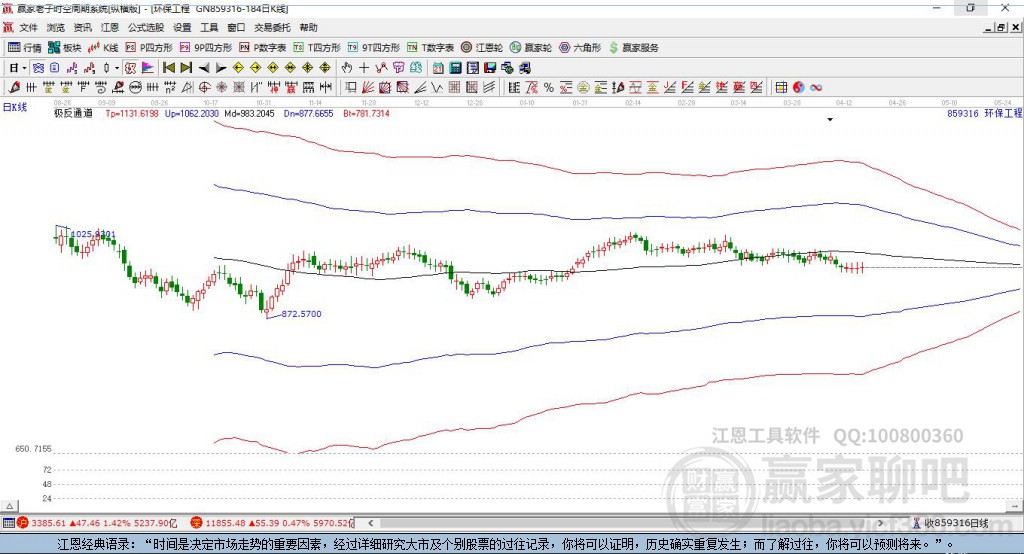Click the last yellow diamond icon

tap(325, 68)
